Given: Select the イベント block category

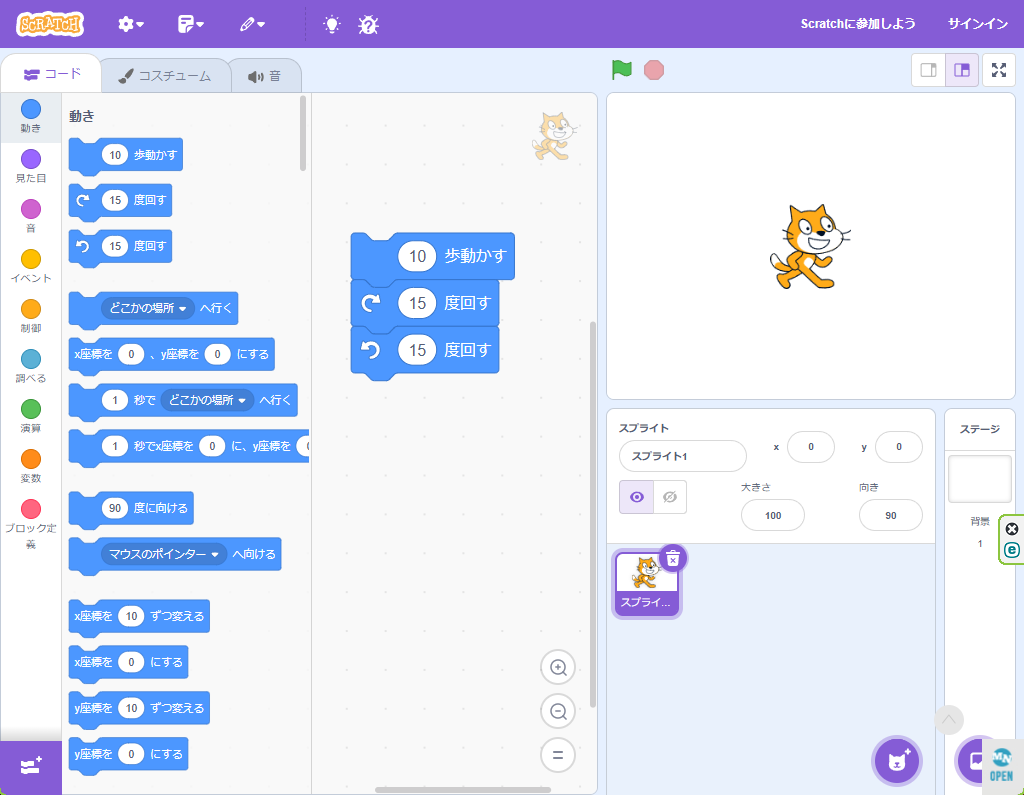Looking at the screenshot, I should click(31, 267).
